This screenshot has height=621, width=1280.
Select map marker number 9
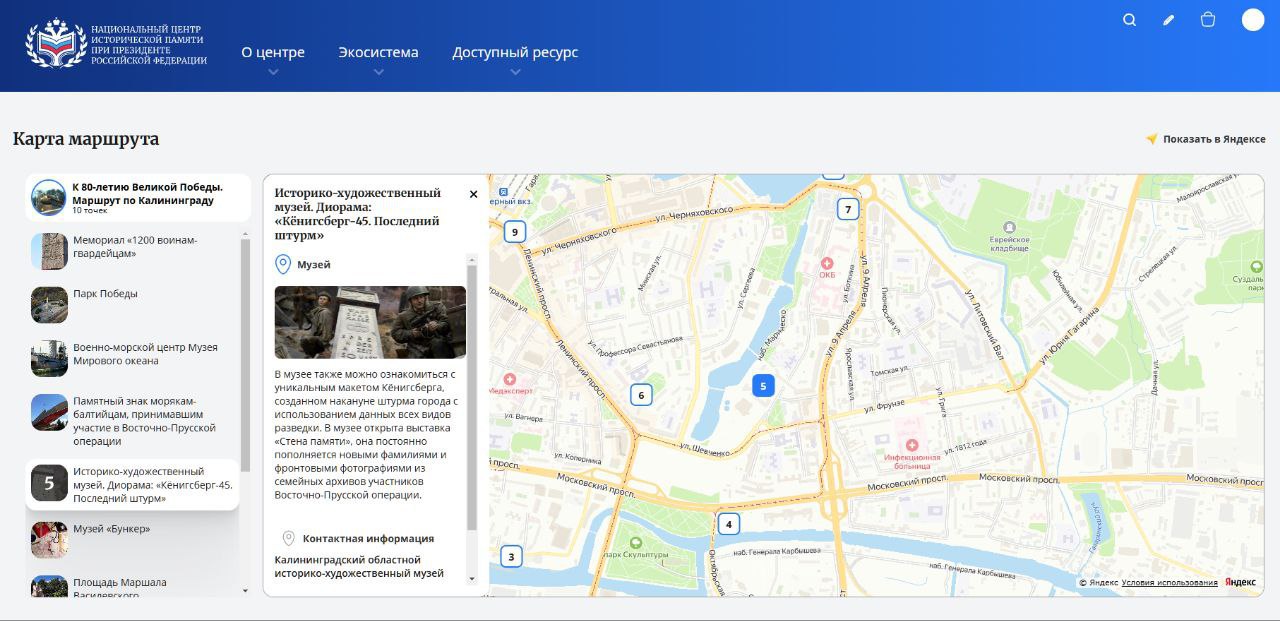click(514, 232)
